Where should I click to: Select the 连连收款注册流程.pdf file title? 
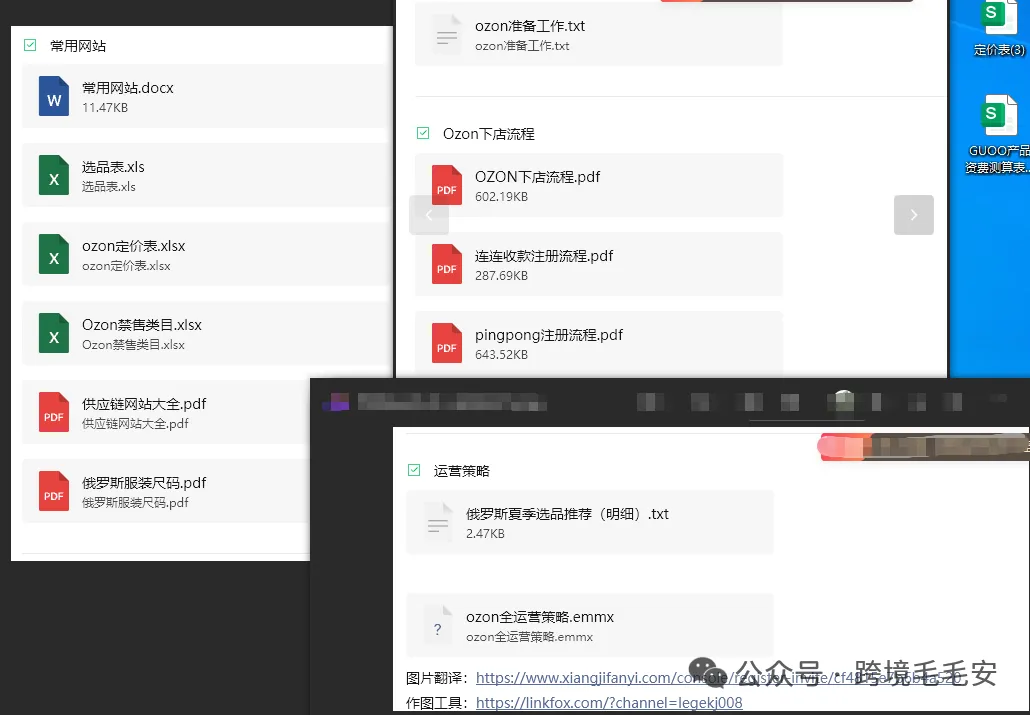click(x=544, y=256)
